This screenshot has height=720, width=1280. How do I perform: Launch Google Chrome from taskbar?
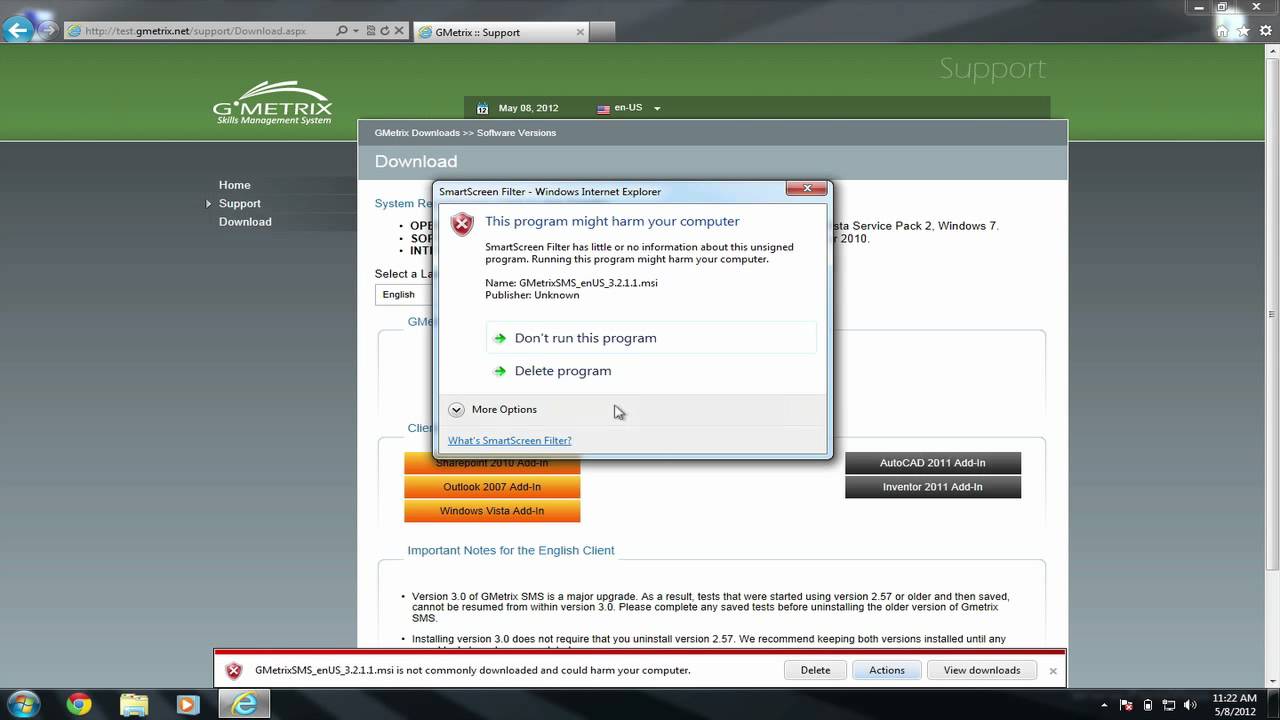click(x=79, y=704)
